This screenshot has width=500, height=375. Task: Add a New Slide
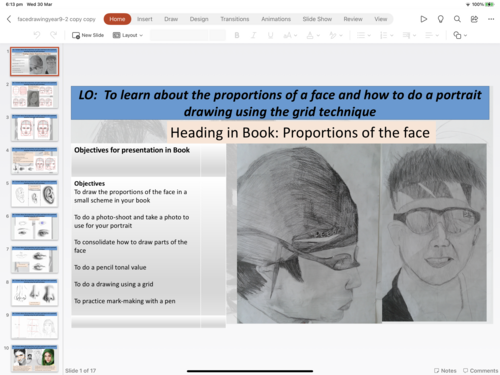pyautogui.click(x=88, y=35)
